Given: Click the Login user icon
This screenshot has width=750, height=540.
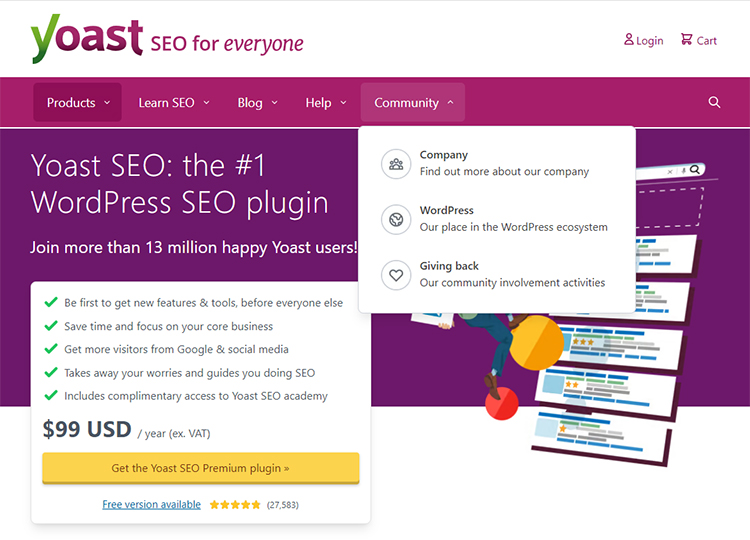Looking at the screenshot, I should [x=629, y=39].
